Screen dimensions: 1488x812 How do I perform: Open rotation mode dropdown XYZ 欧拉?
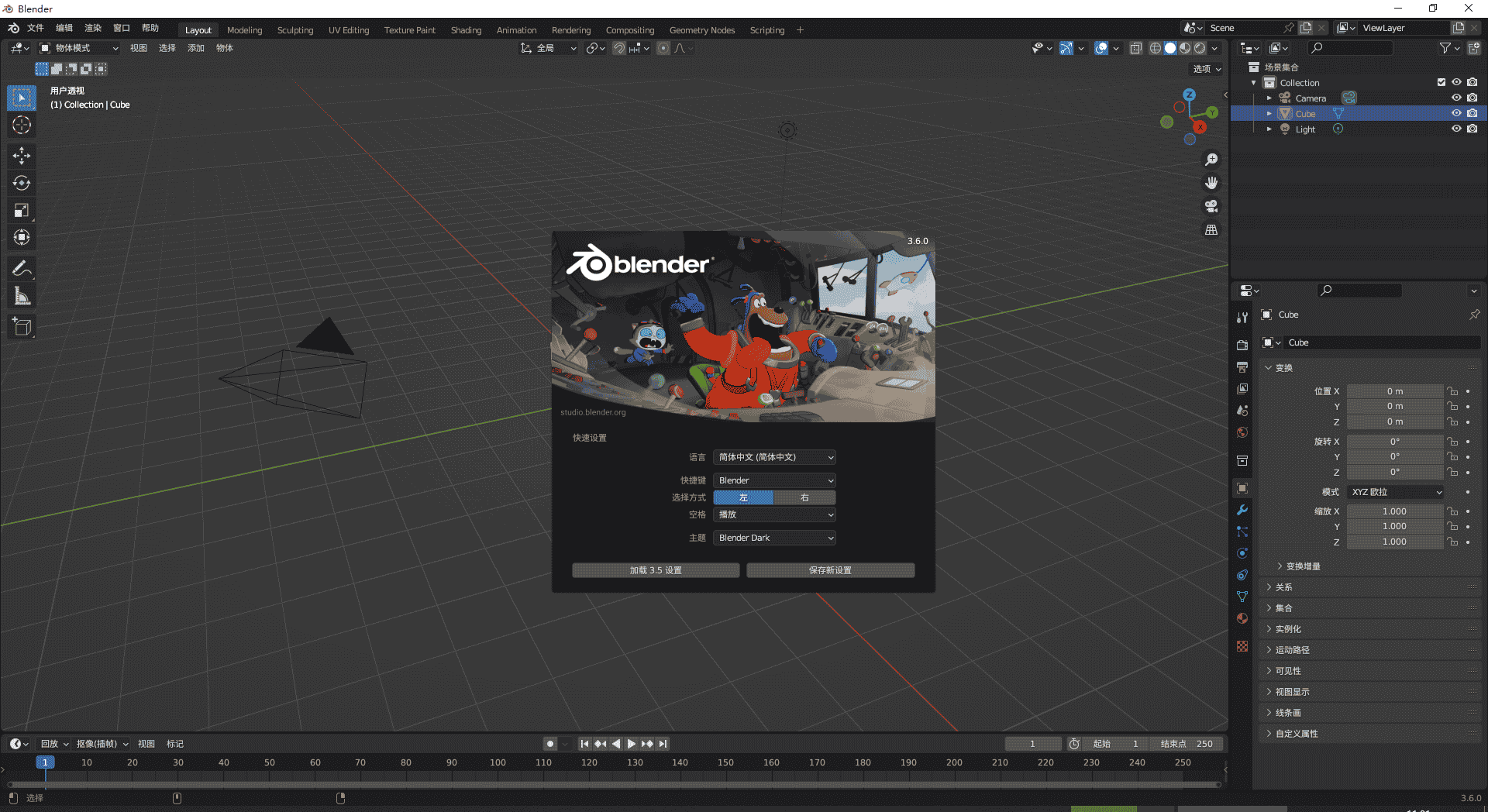point(1396,492)
